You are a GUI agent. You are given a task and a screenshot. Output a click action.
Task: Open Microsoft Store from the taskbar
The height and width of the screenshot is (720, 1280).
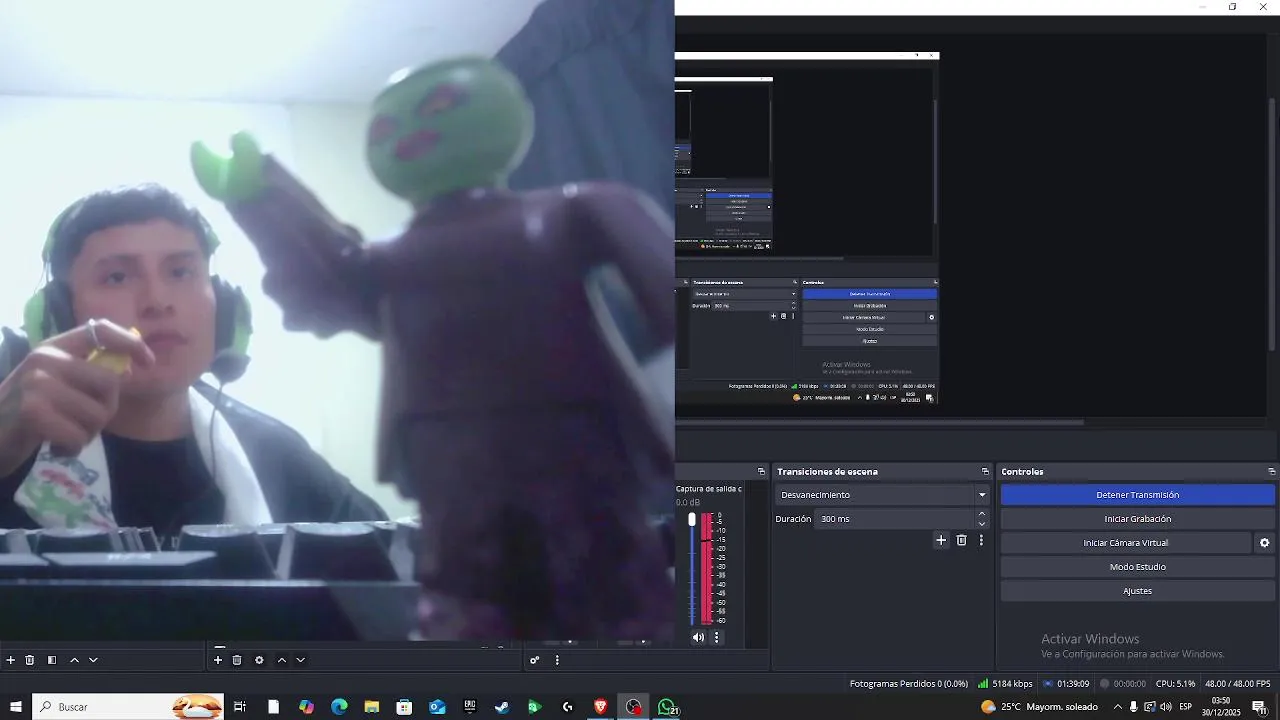404,707
